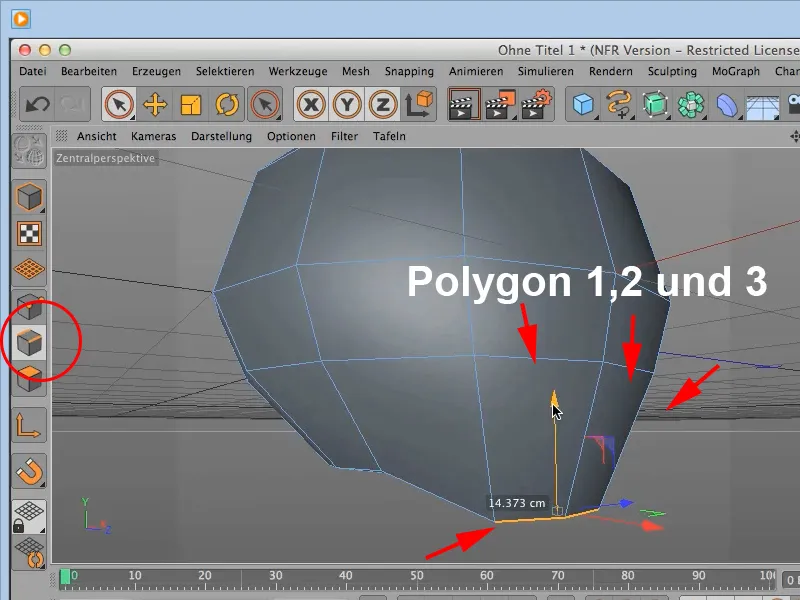Image resolution: width=800 pixels, height=600 pixels.
Task: Click the viewport Filter menu
Action: tap(344, 136)
